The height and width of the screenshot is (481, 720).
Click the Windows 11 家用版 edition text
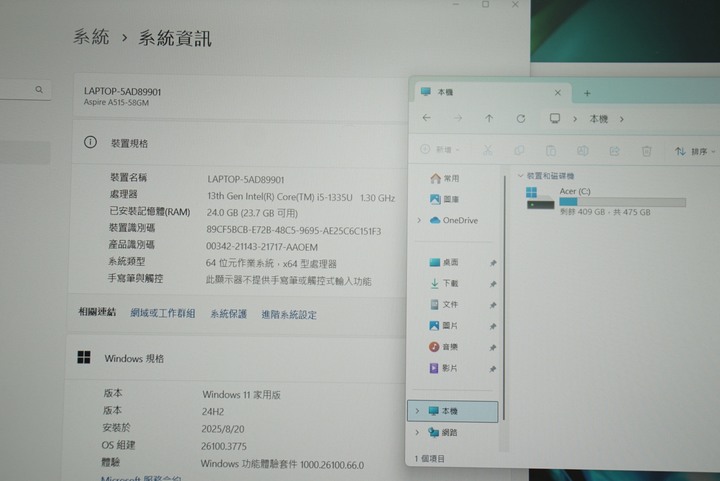click(242, 394)
